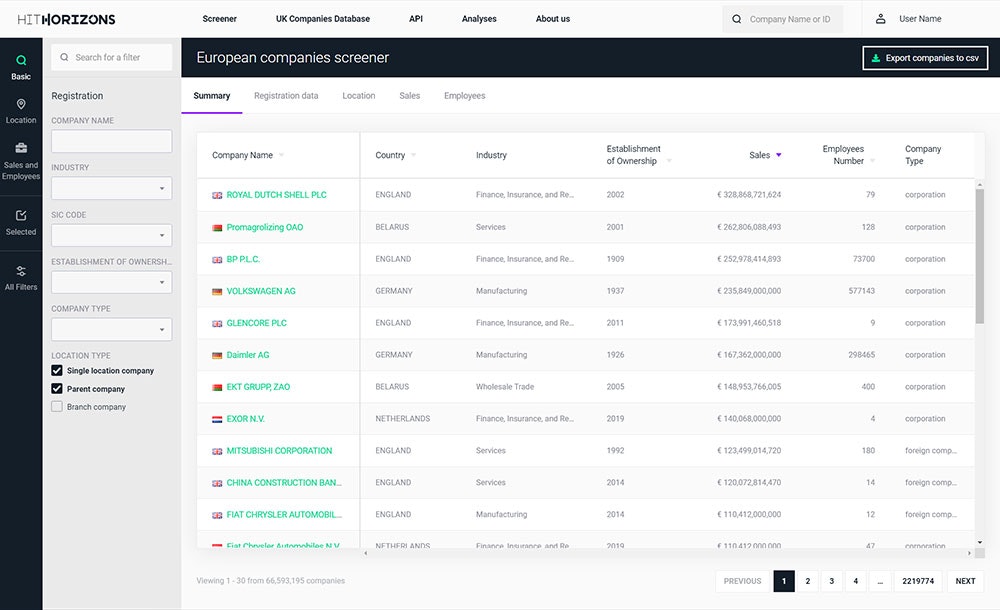This screenshot has height=610, width=1000.
Task: Click the flag beside EKT GRUPP, ZAO
Action: [x=217, y=387]
